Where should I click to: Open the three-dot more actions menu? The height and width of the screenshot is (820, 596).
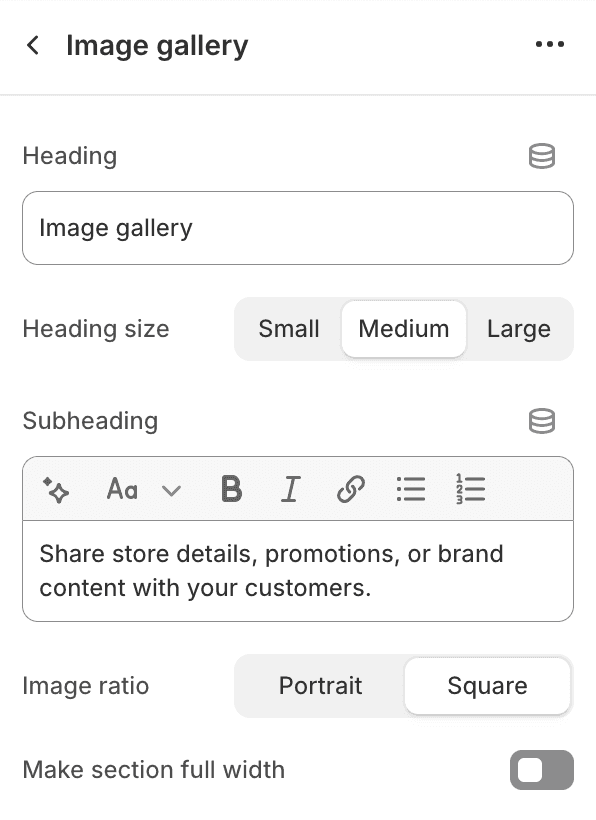549,44
